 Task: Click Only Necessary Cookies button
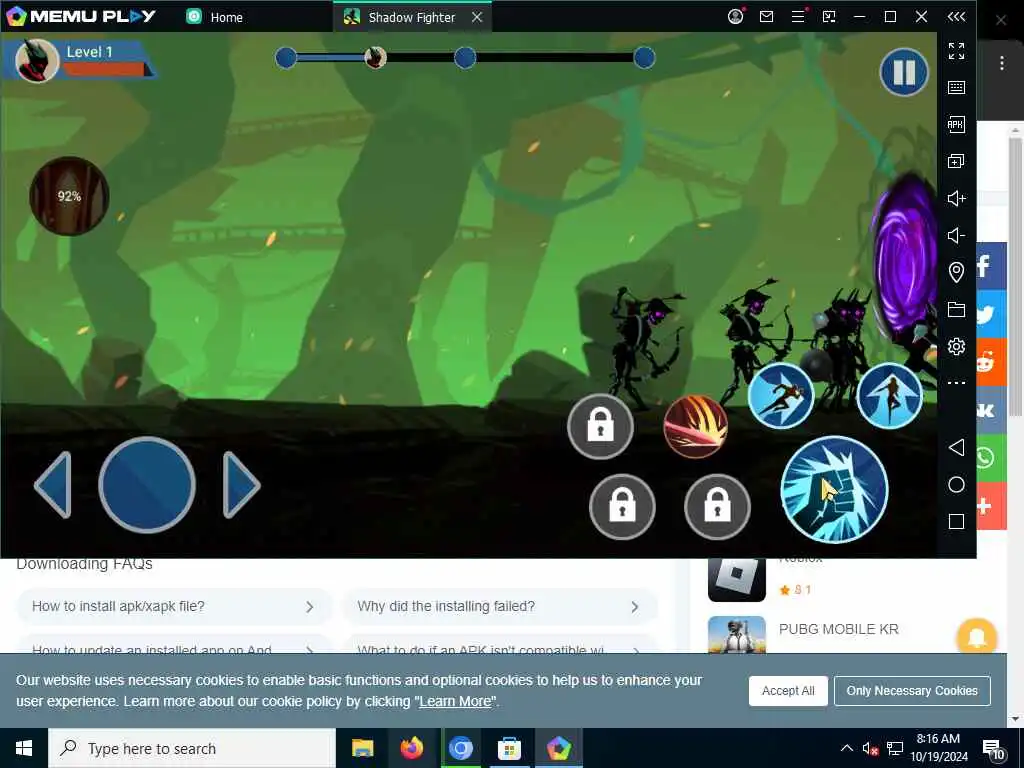(912, 691)
